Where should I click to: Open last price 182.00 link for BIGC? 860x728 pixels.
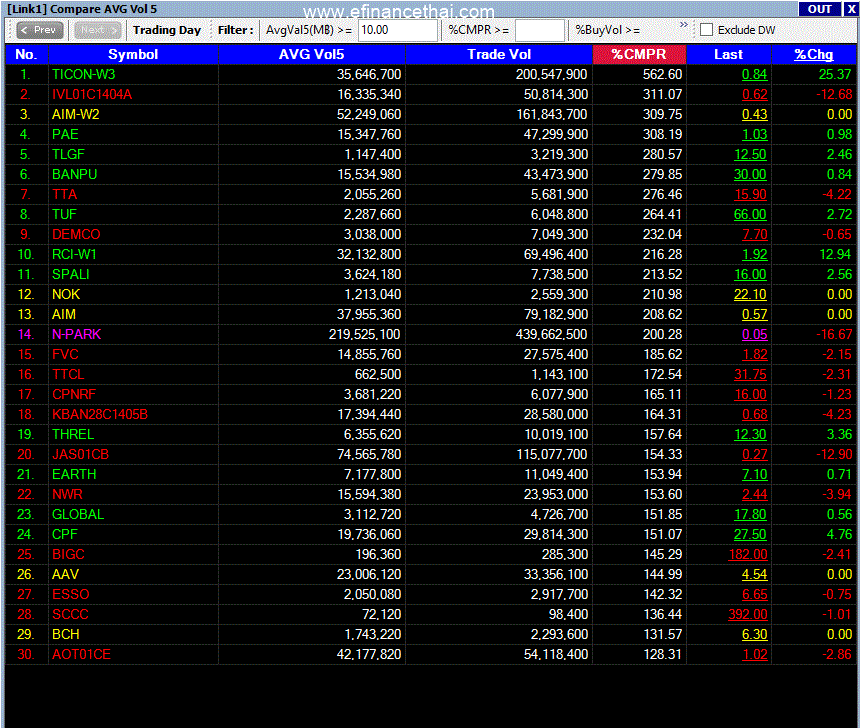coord(748,555)
